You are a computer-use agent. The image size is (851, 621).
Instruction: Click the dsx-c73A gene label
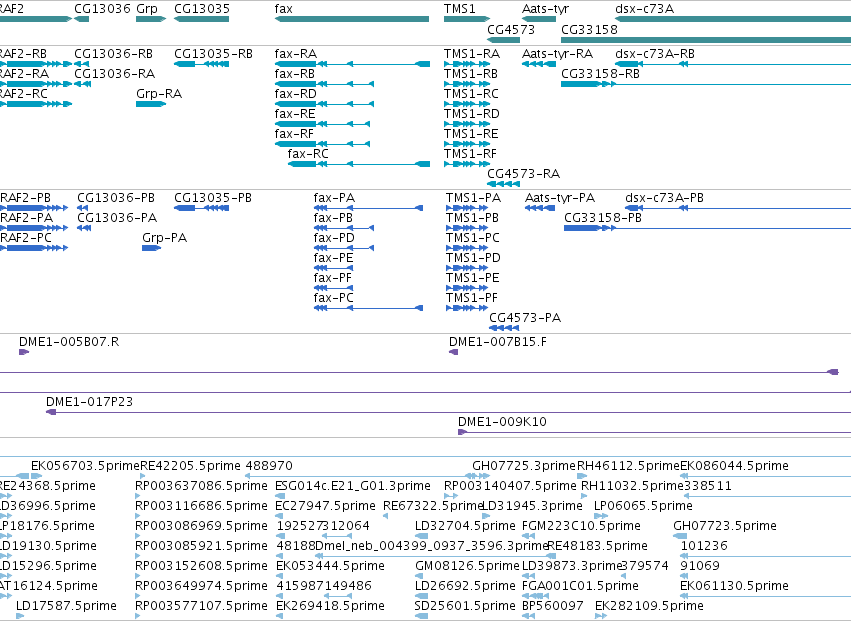tap(644, 9)
